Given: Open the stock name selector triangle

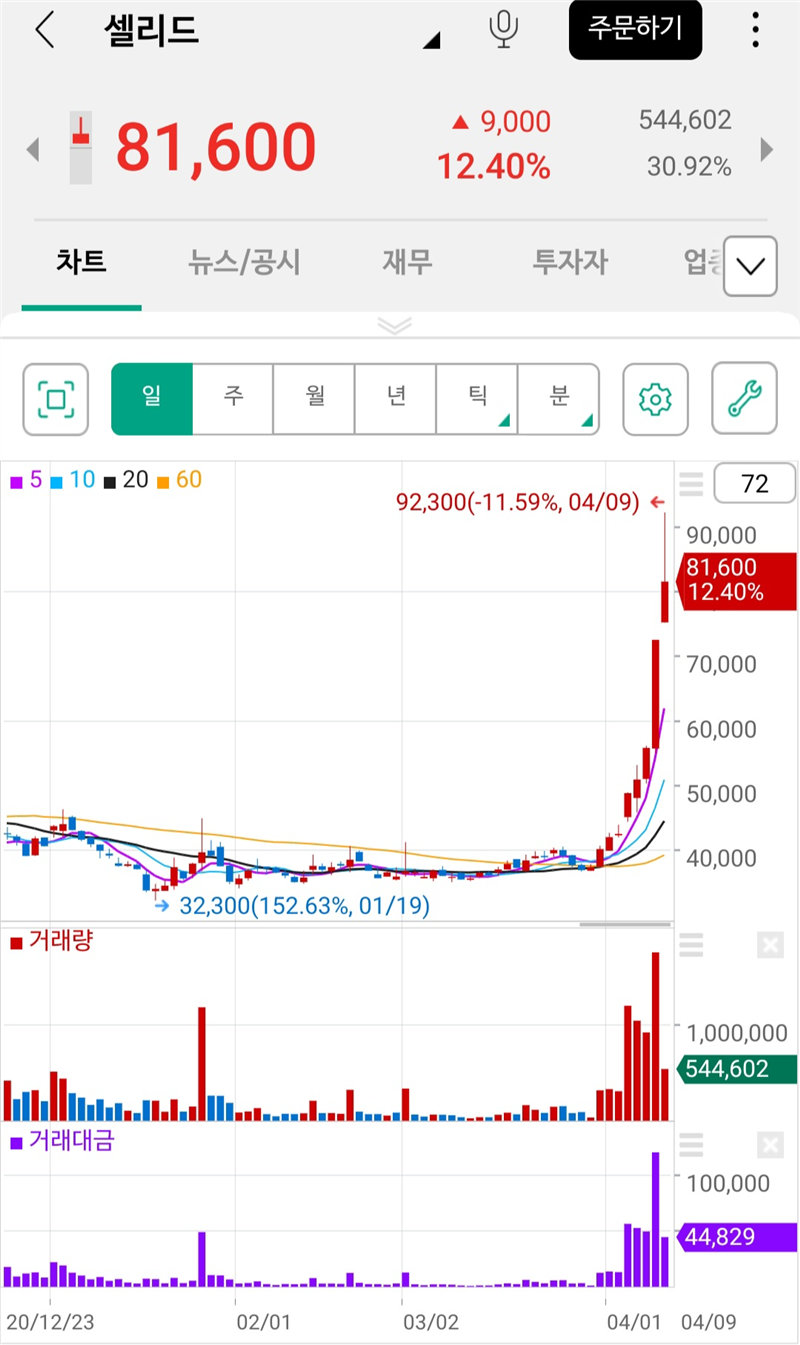Looking at the screenshot, I should [x=432, y=41].
